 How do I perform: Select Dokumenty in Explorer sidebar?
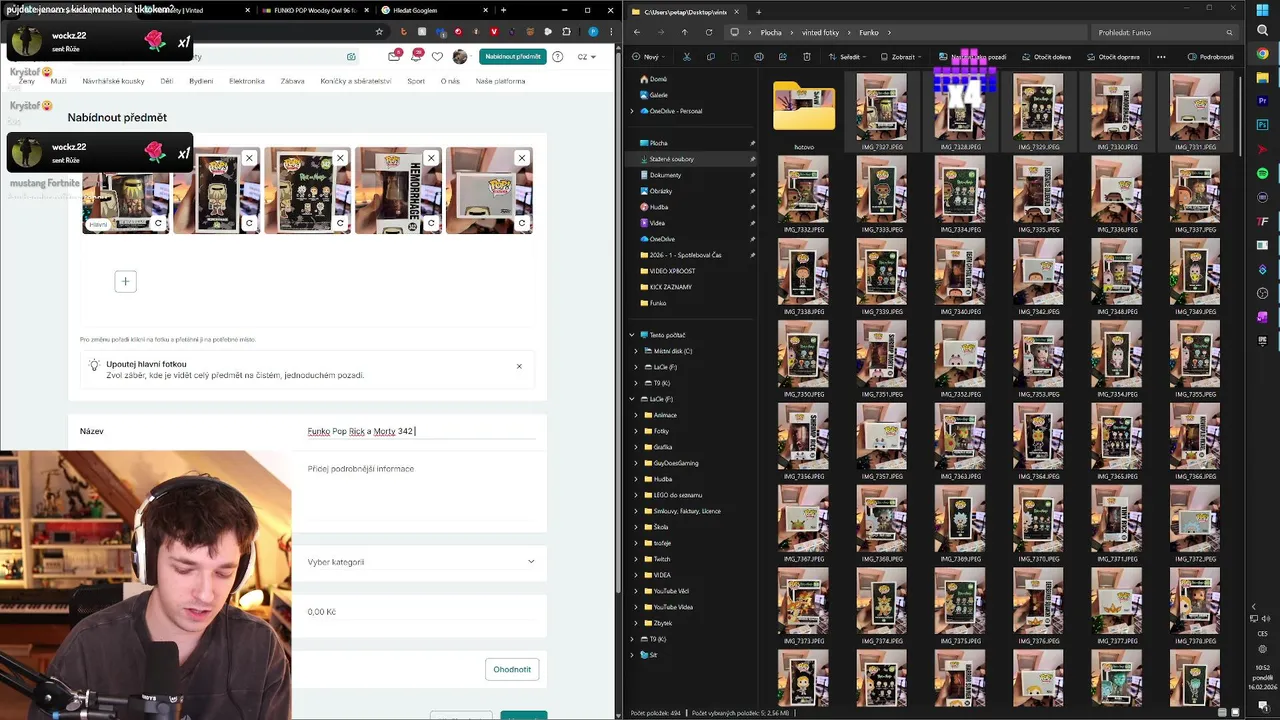tap(665, 175)
